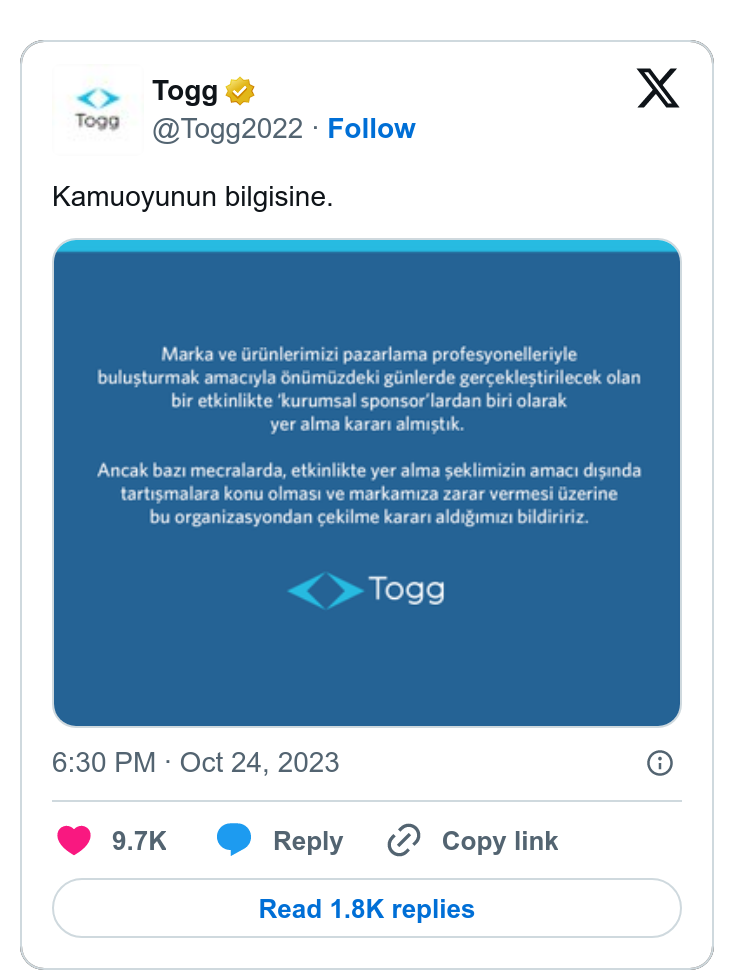Follow the Togg account
734x975 pixels.
point(371,129)
